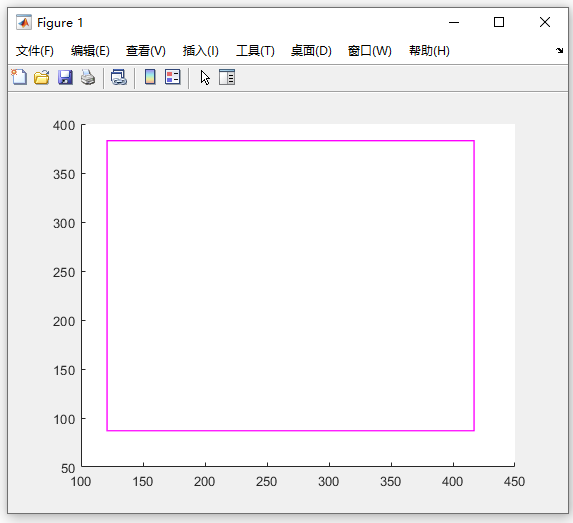Screen dimensions: 573x523
Task: Open the 工具(T) menu
Action: (x=255, y=50)
